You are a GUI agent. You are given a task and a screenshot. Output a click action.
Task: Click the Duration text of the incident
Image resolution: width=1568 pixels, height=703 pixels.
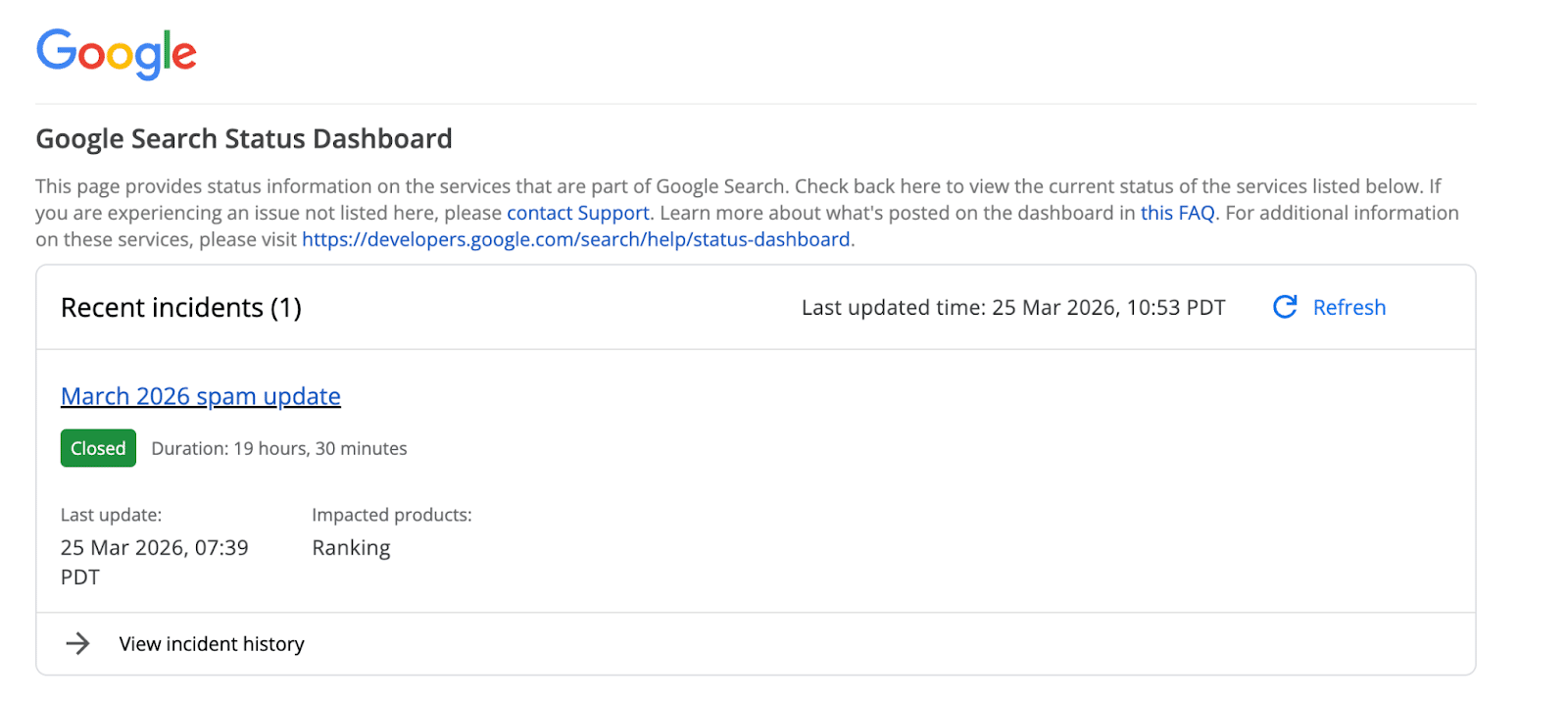[x=279, y=448]
